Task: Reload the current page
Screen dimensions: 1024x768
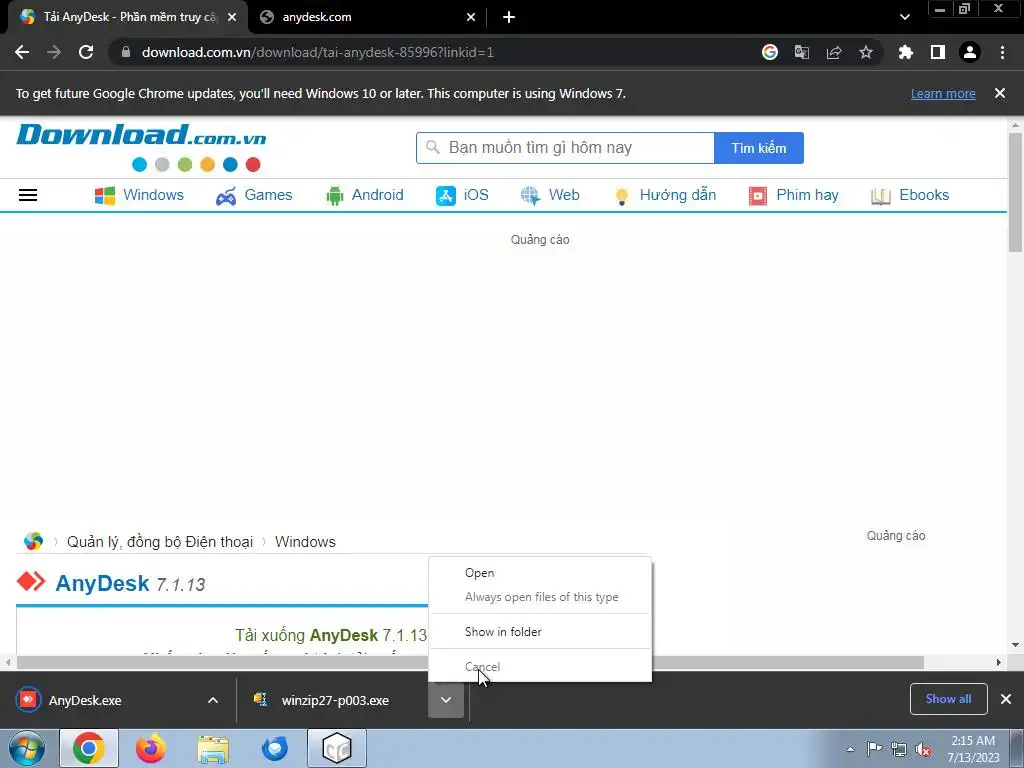Action: pos(86,52)
